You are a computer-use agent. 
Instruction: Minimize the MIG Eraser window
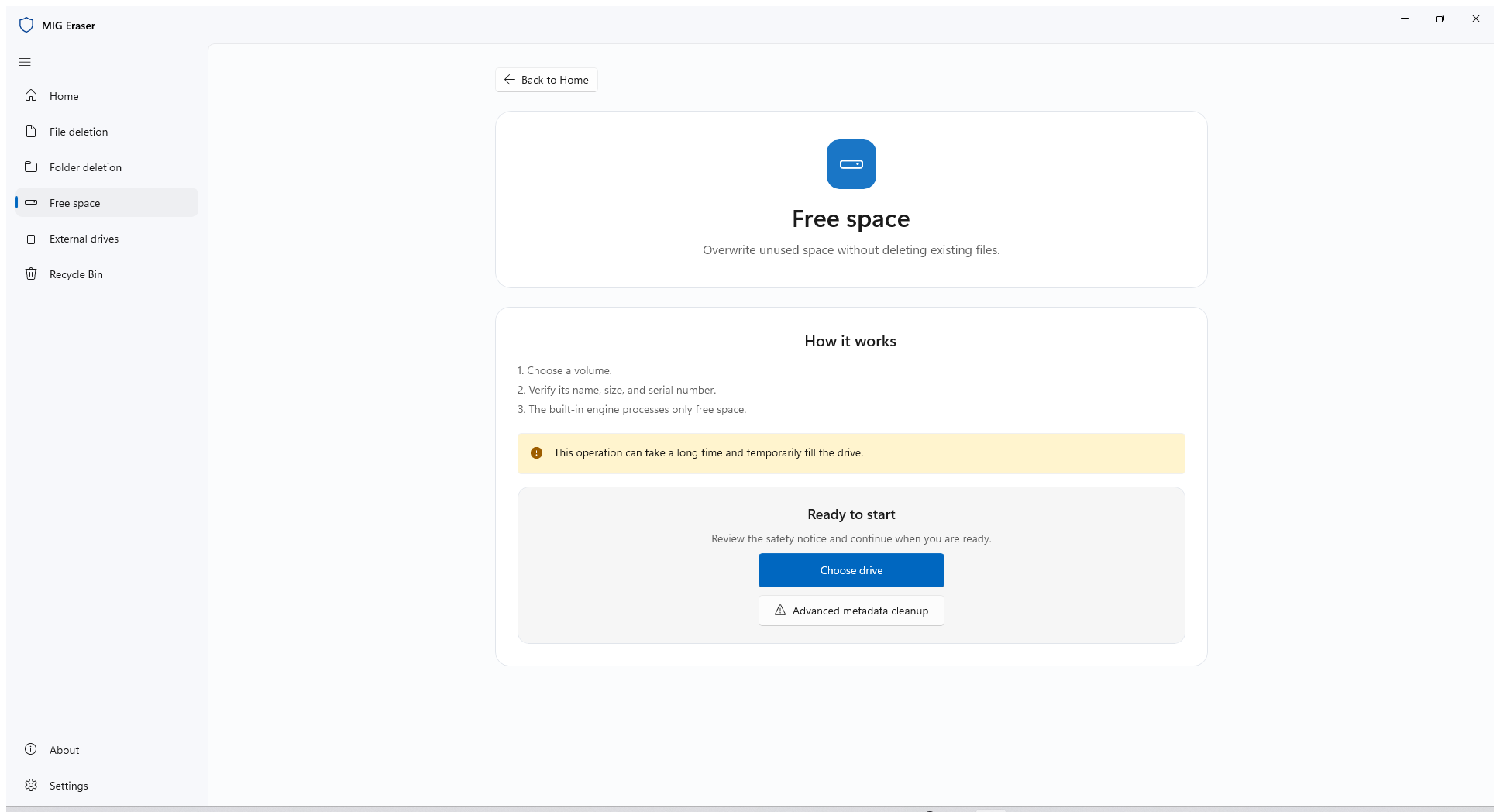point(1405,19)
